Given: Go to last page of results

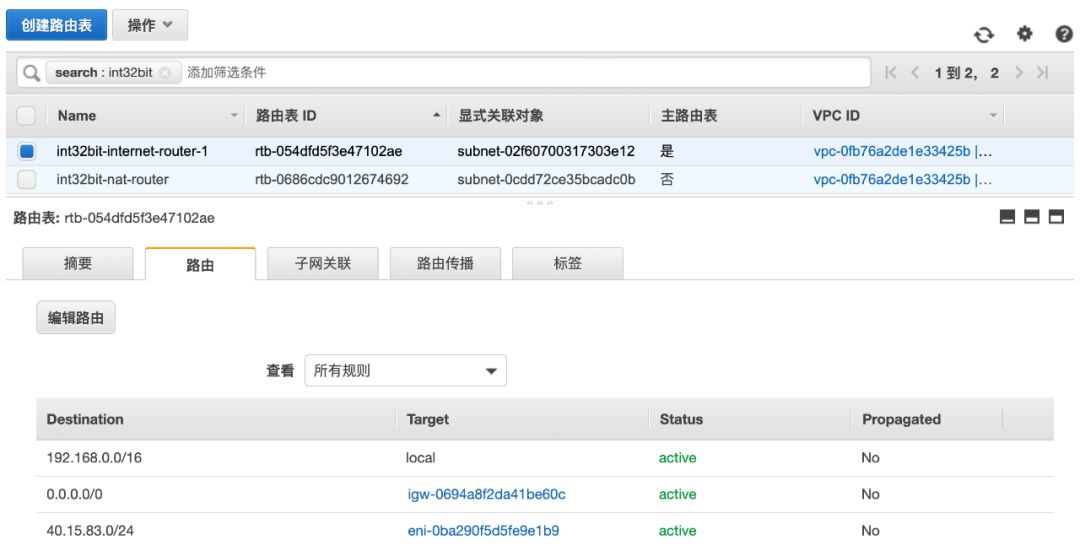Looking at the screenshot, I should point(1043,72).
